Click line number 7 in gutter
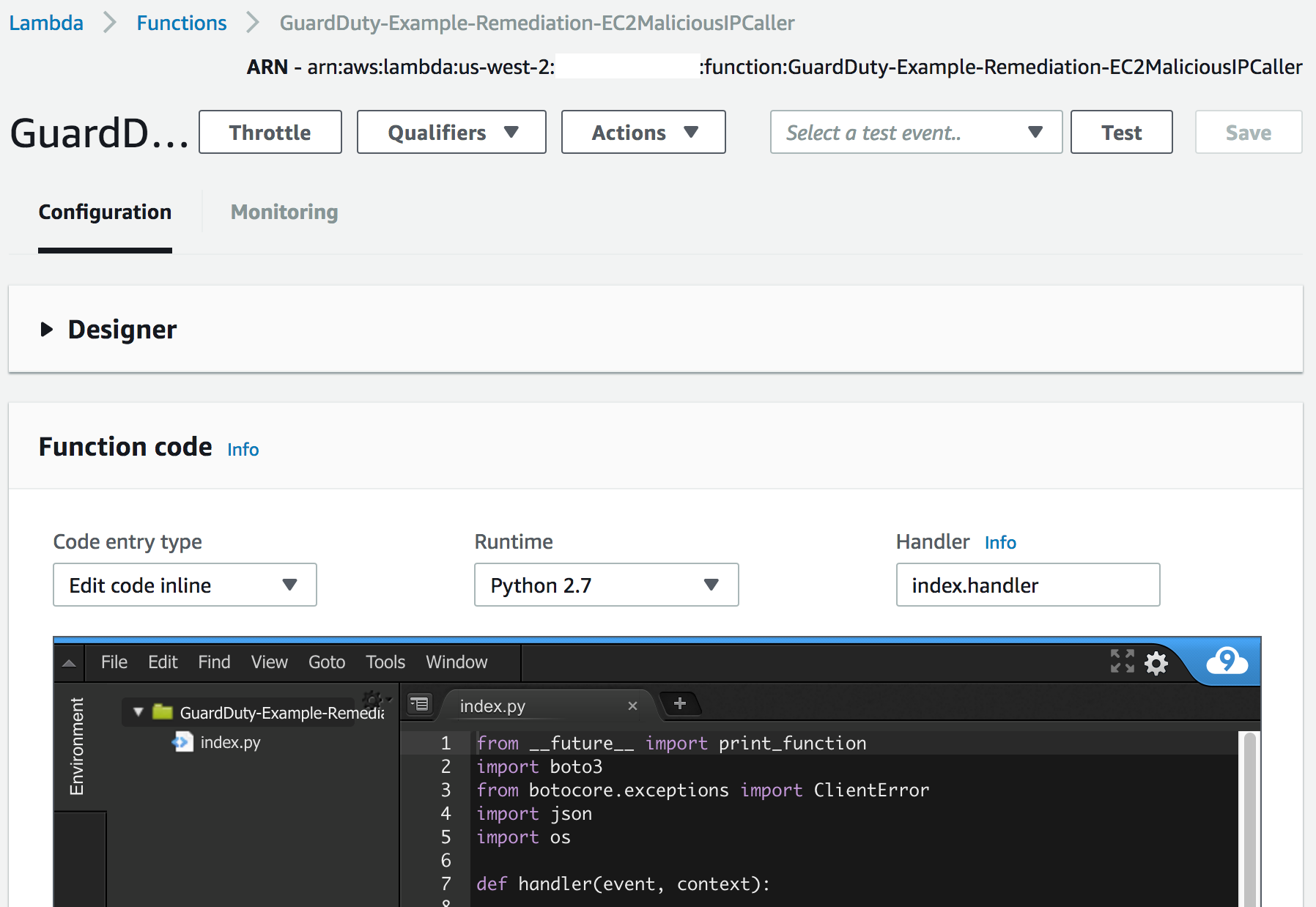 click(x=446, y=884)
